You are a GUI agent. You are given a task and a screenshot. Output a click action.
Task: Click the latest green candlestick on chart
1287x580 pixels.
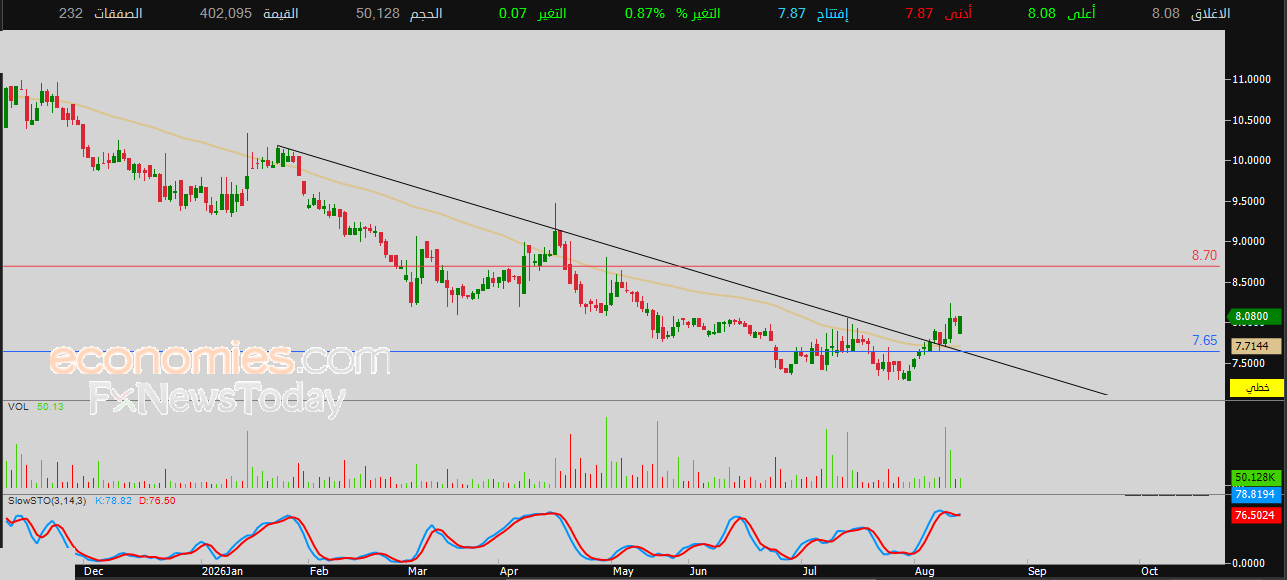point(960,324)
